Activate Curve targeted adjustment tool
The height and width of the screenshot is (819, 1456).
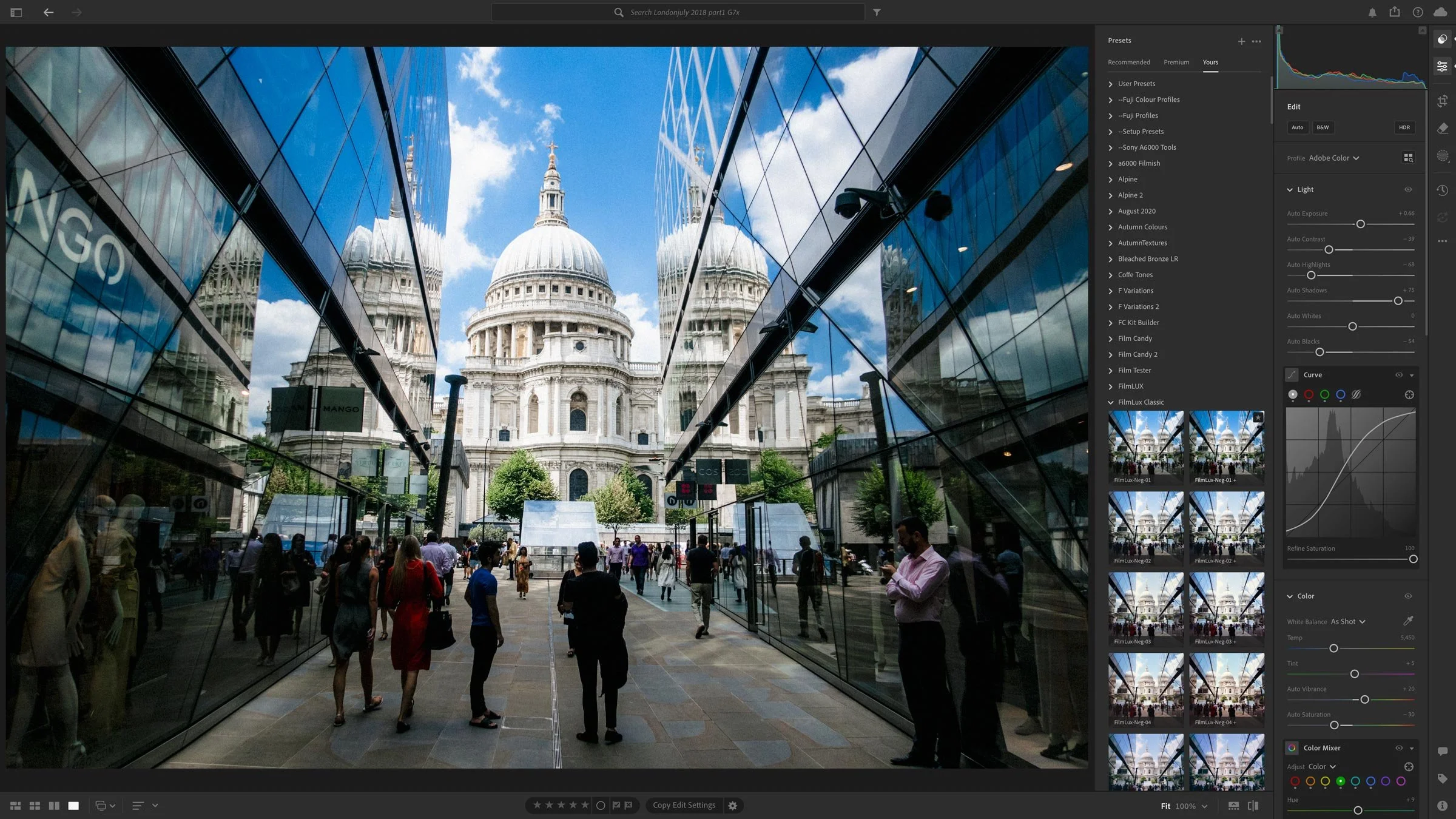[x=1409, y=395]
